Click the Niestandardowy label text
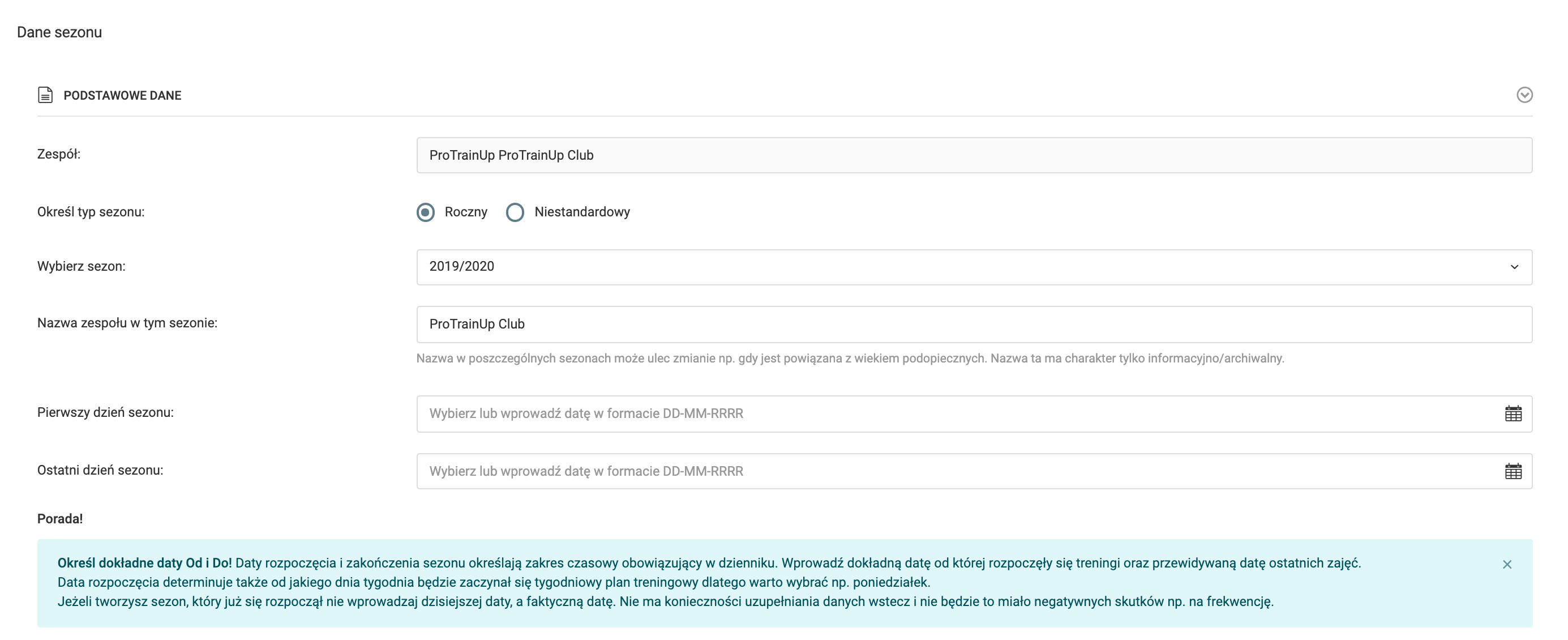This screenshot has height=640, width=1568. [x=581, y=212]
